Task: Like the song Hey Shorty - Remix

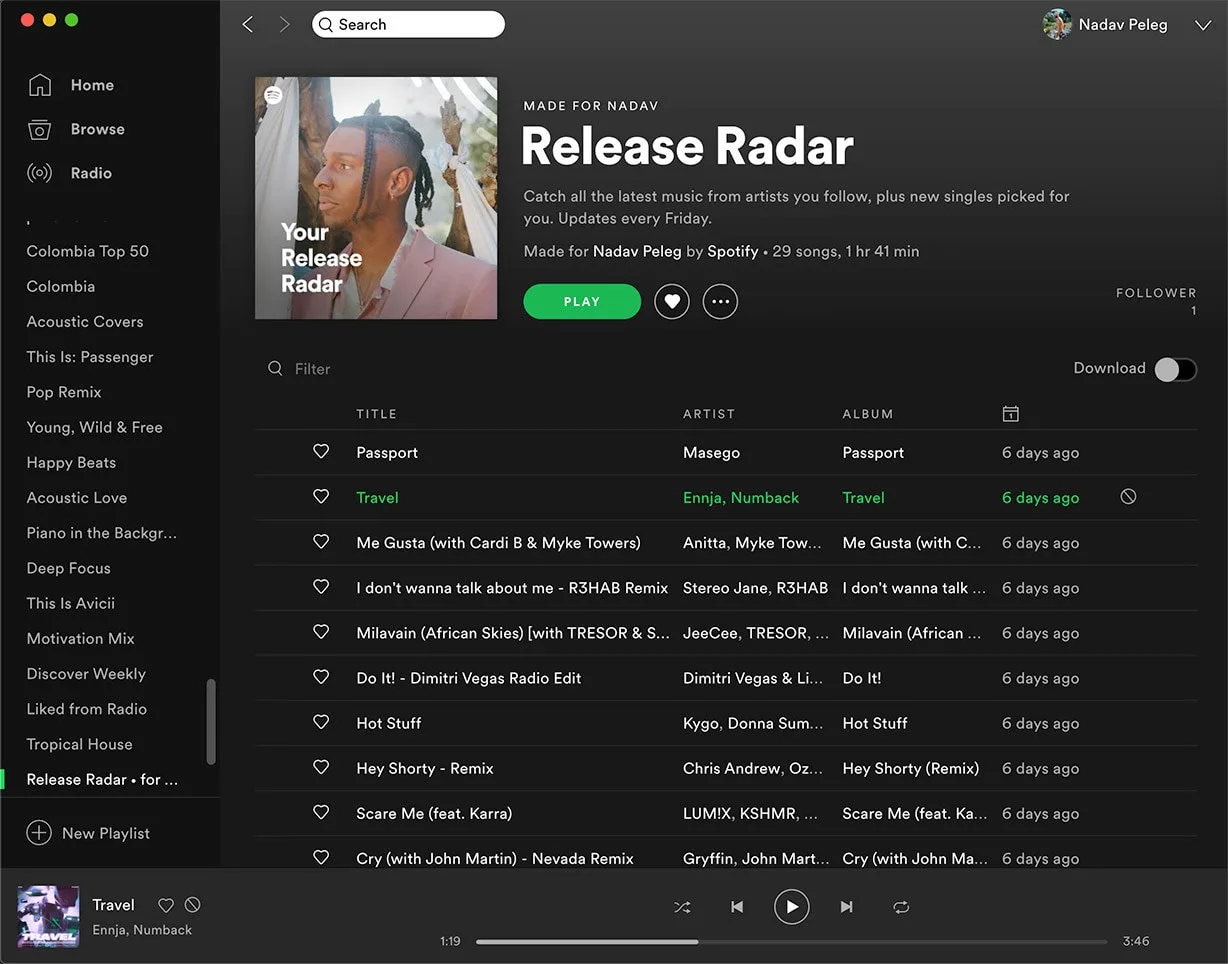Action: pos(321,768)
